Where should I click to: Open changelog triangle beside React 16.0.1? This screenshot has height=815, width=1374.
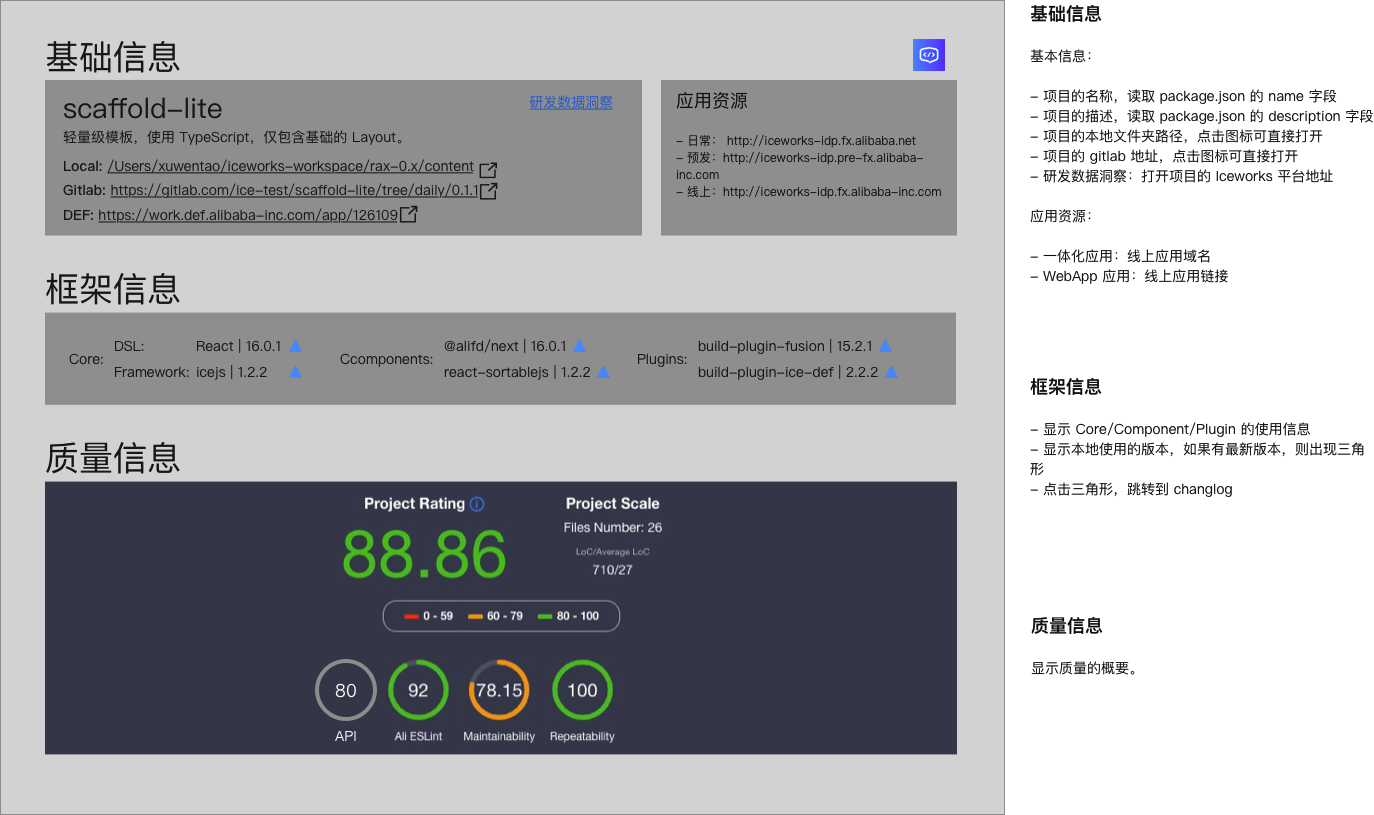coord(293,345)
